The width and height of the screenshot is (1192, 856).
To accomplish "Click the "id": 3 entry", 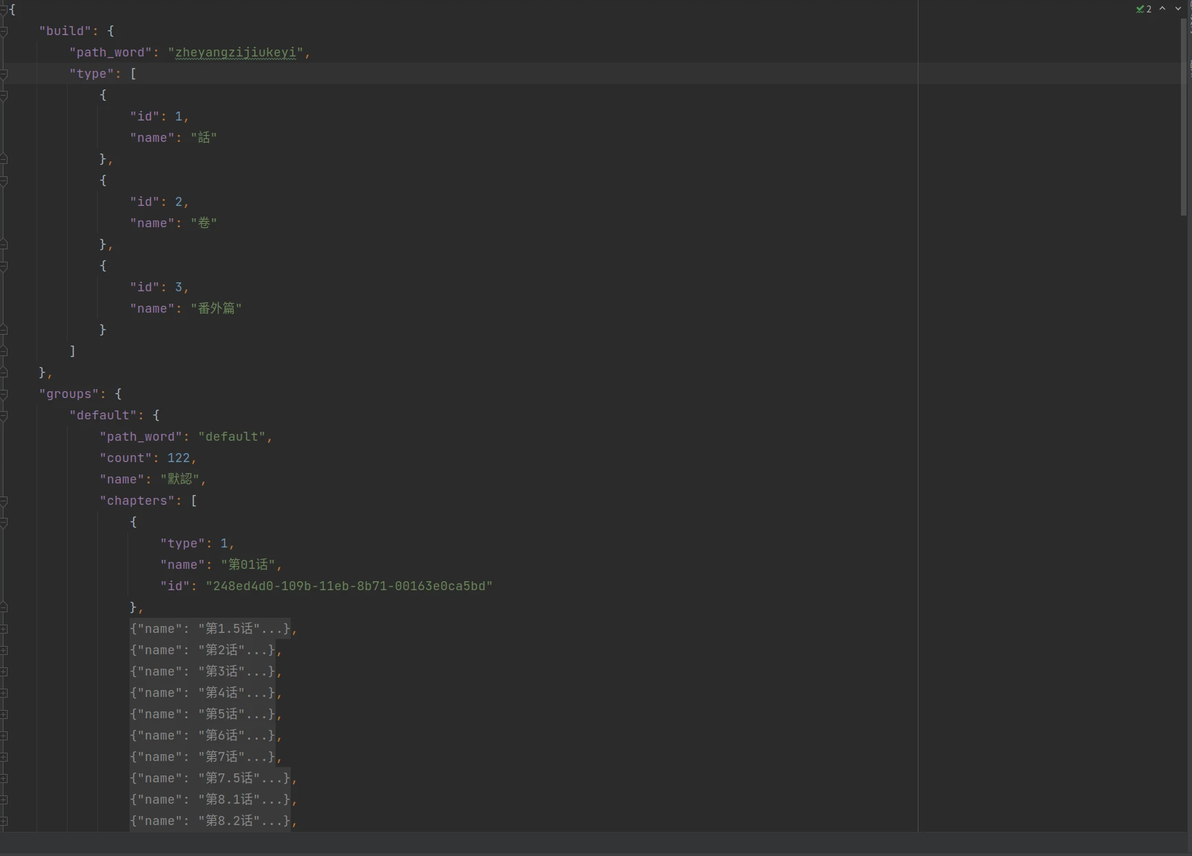I will 159,287.
